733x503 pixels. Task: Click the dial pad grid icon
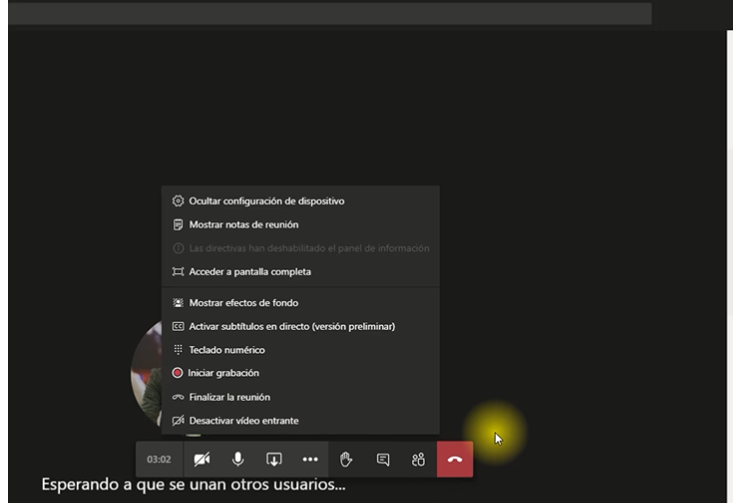[x=178, y=350]
